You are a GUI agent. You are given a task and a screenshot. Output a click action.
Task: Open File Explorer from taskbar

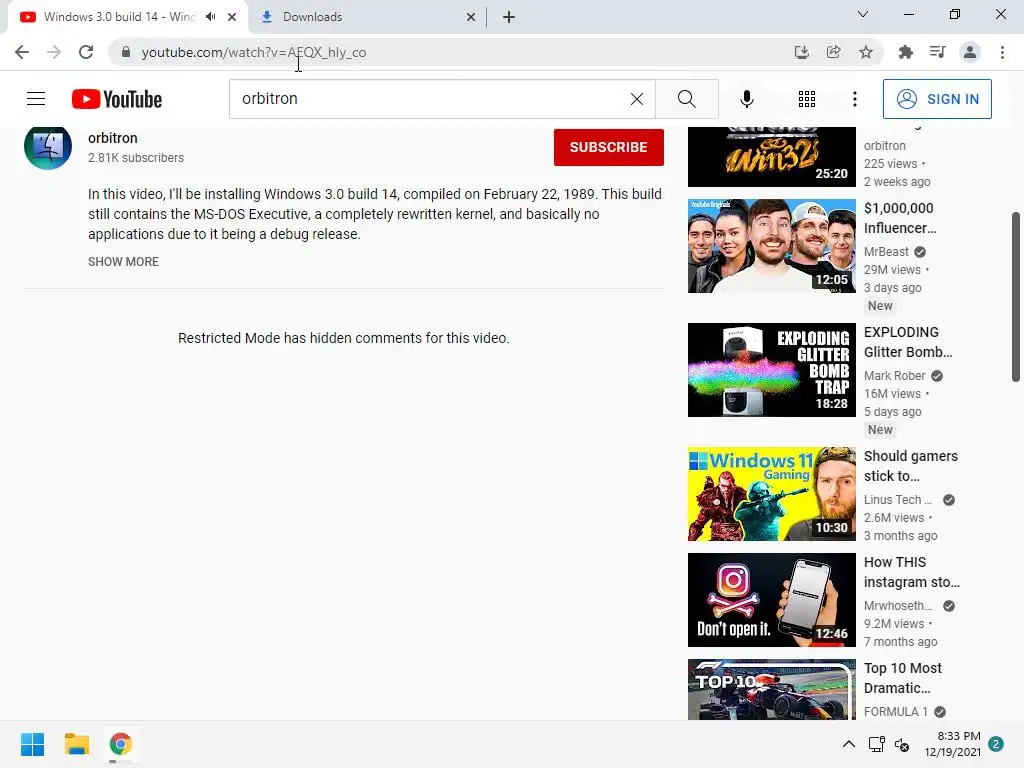click(76, 744)
